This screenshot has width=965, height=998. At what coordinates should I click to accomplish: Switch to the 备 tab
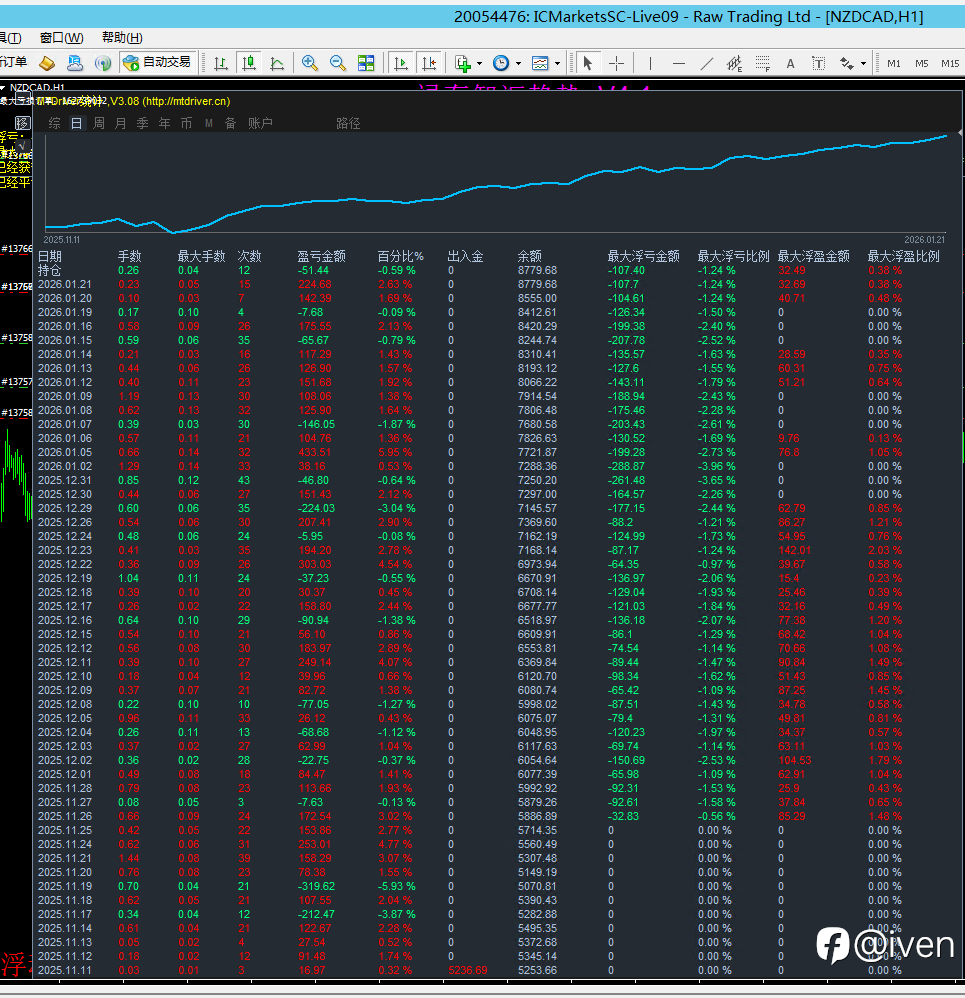click(x=230, y=123)
